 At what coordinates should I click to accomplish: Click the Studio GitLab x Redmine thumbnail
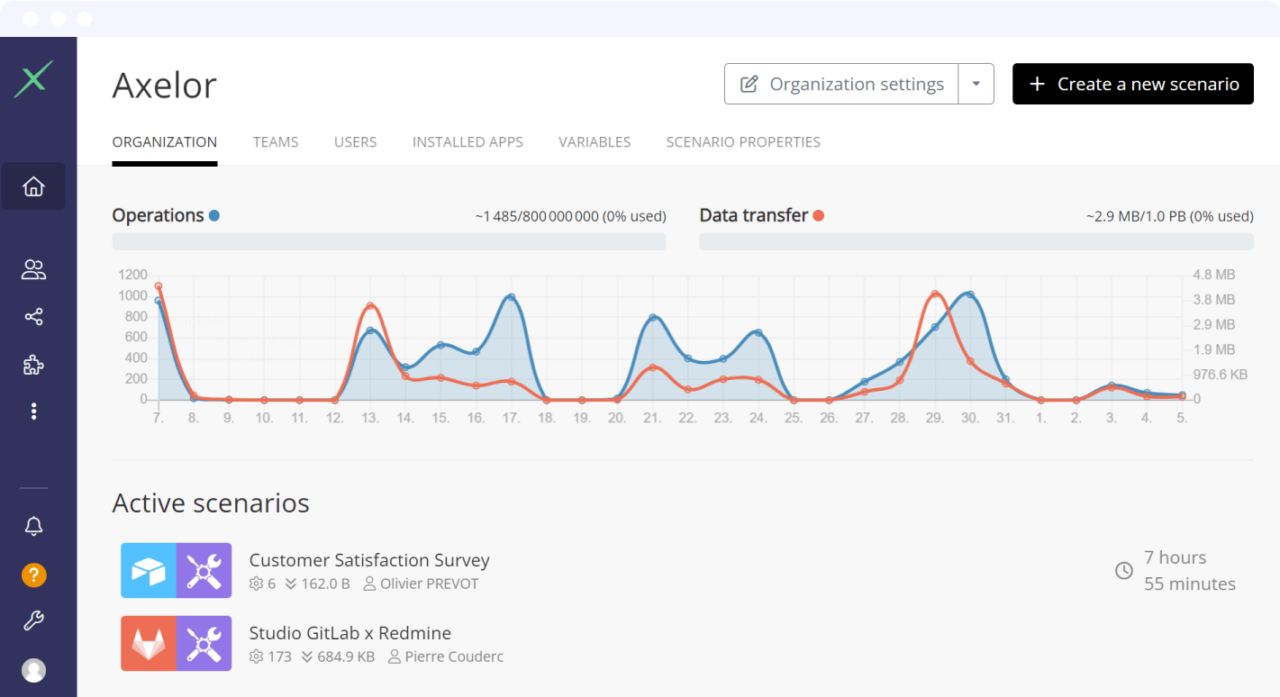(176, 643)
